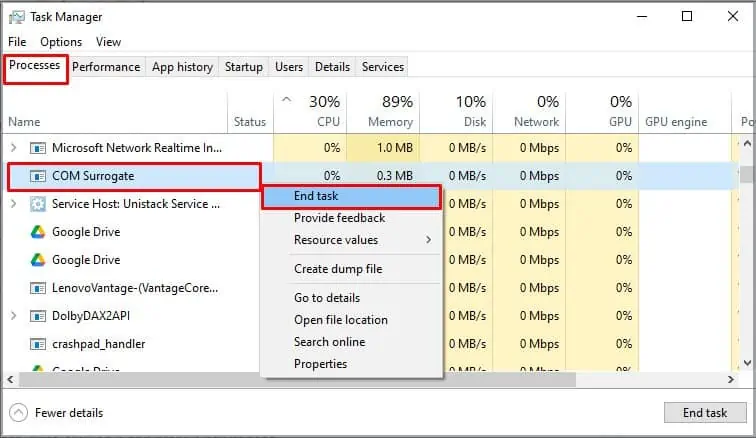Switch to the Users tab
Screen dimensions: 756x438
click(289, 67)
